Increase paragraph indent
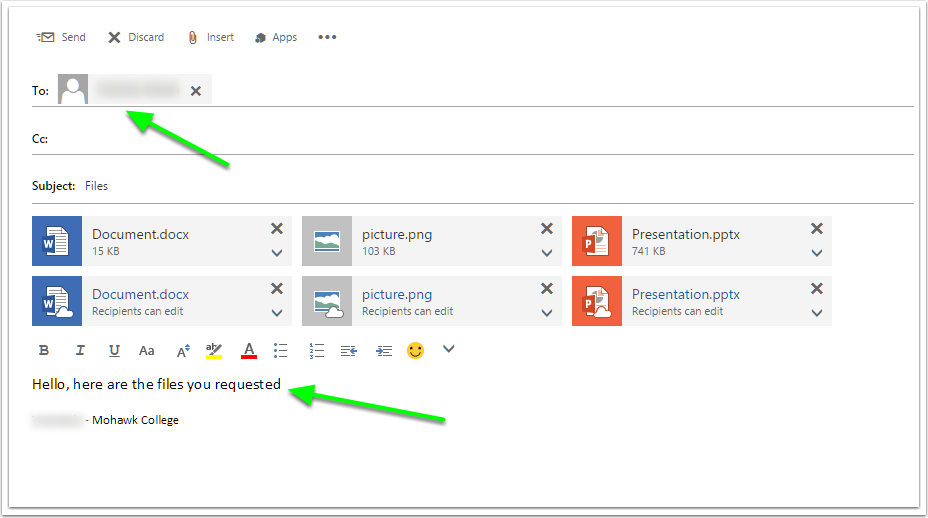 383,351
